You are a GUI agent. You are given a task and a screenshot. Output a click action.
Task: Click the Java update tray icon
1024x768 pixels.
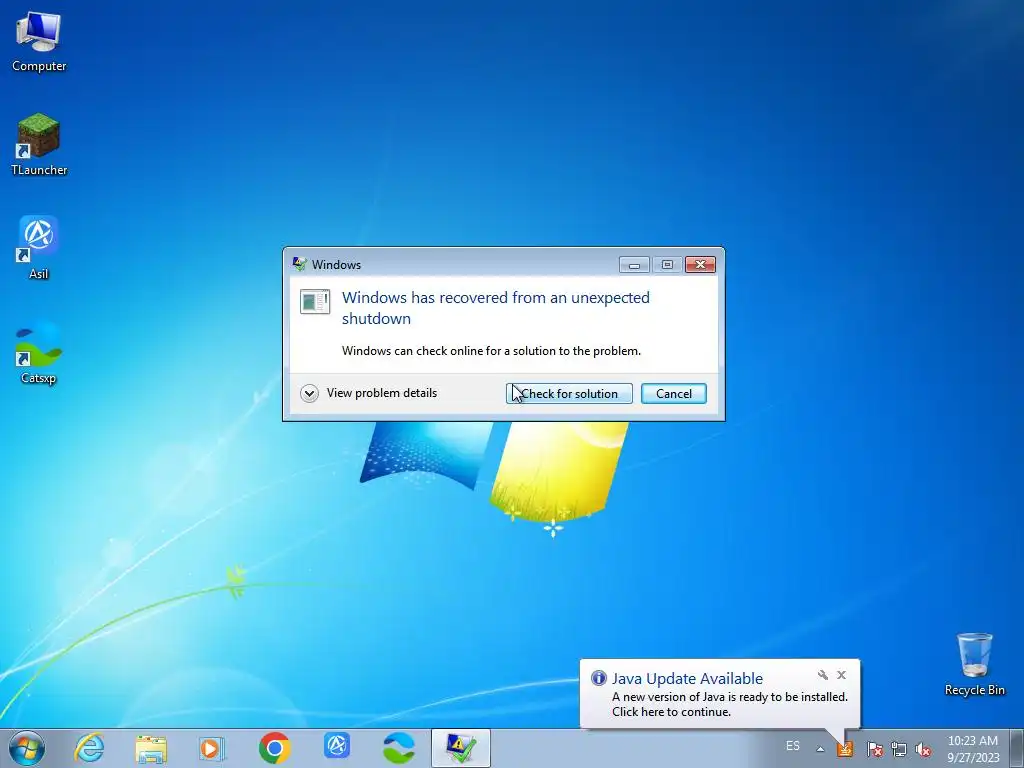pos(845,748)
